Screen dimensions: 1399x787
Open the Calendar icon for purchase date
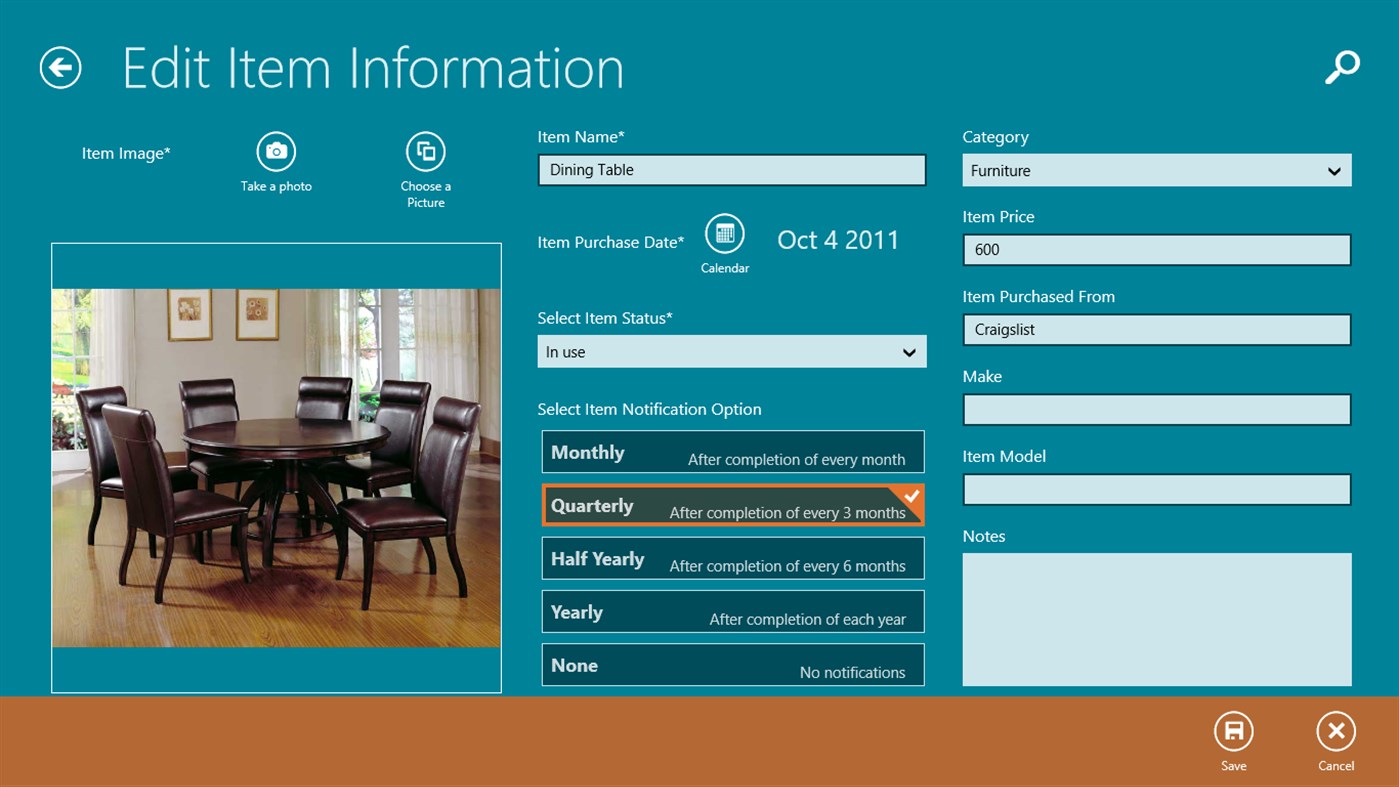(x=725, y=234)
